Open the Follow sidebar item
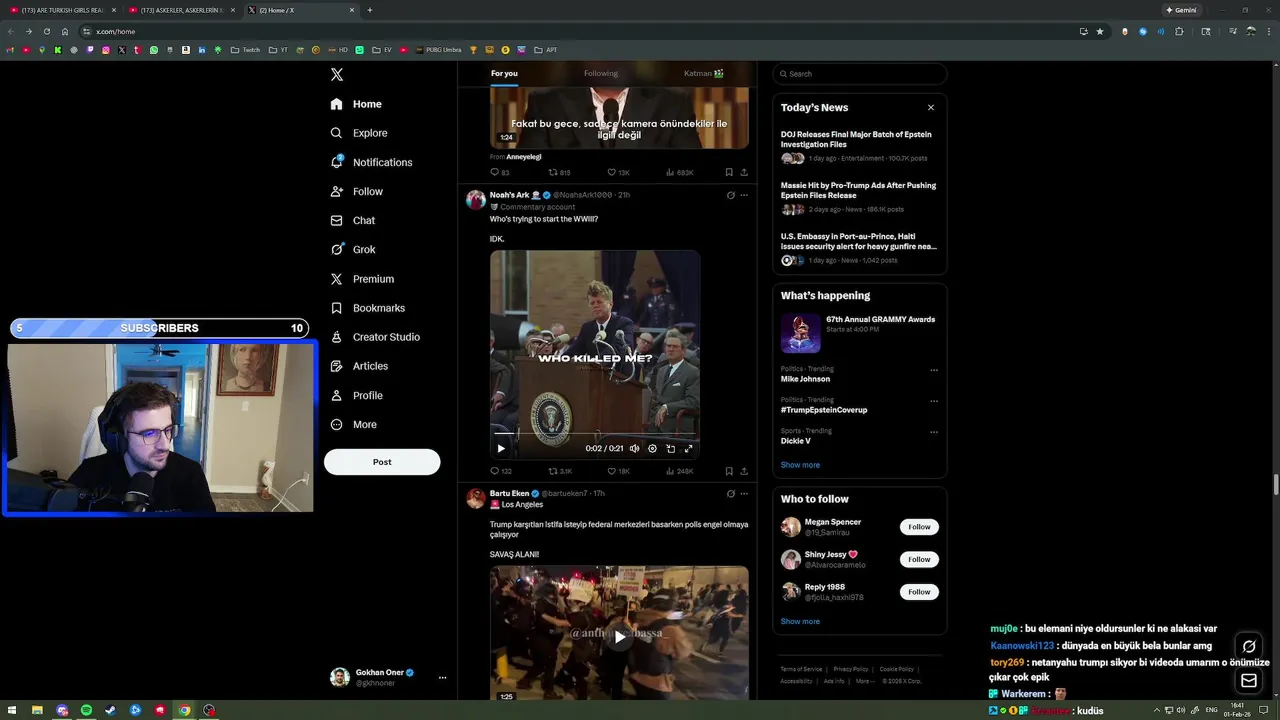Image resolution: width=1280 pixels, height=720 pixels. pyautogui.click(x=356, y=191)
